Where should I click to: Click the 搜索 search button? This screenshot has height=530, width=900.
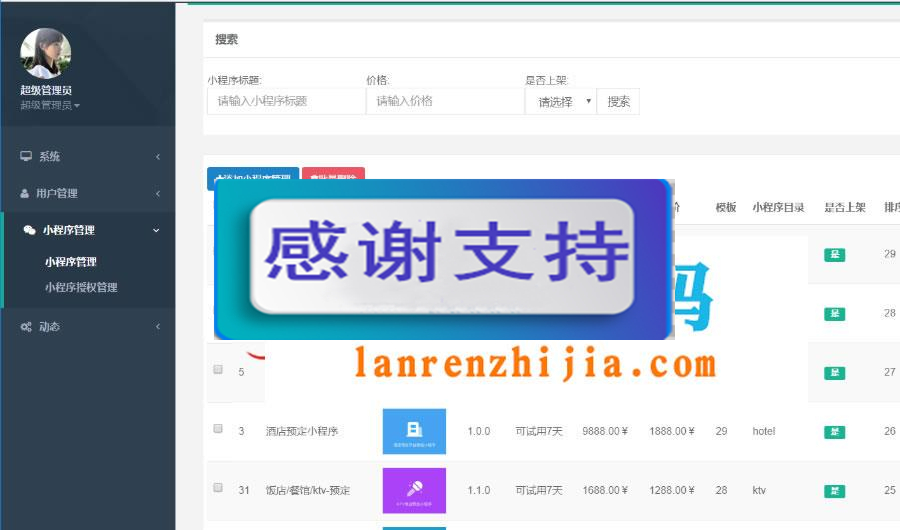(618, 102)
